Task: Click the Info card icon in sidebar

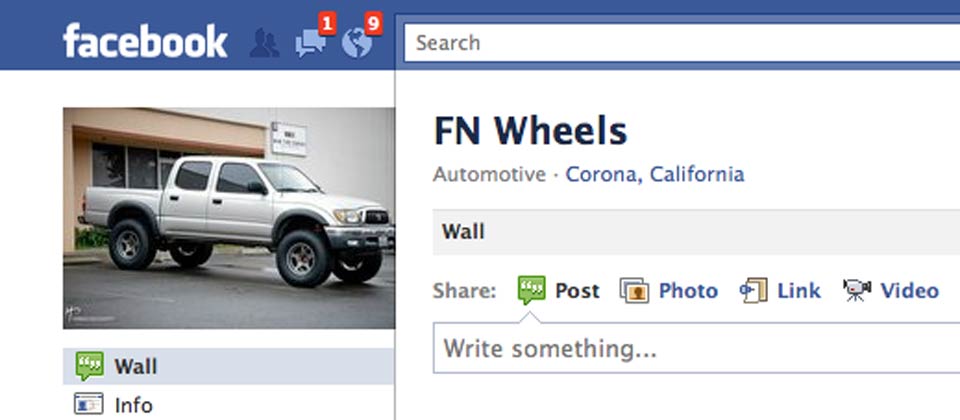Action: 89,404
